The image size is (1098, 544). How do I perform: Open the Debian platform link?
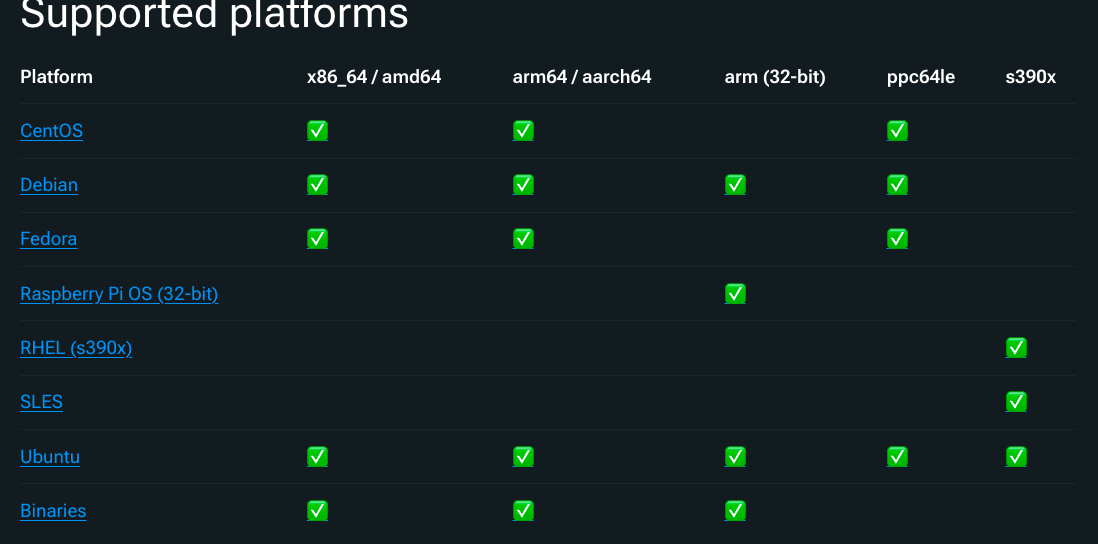[49, 185]
